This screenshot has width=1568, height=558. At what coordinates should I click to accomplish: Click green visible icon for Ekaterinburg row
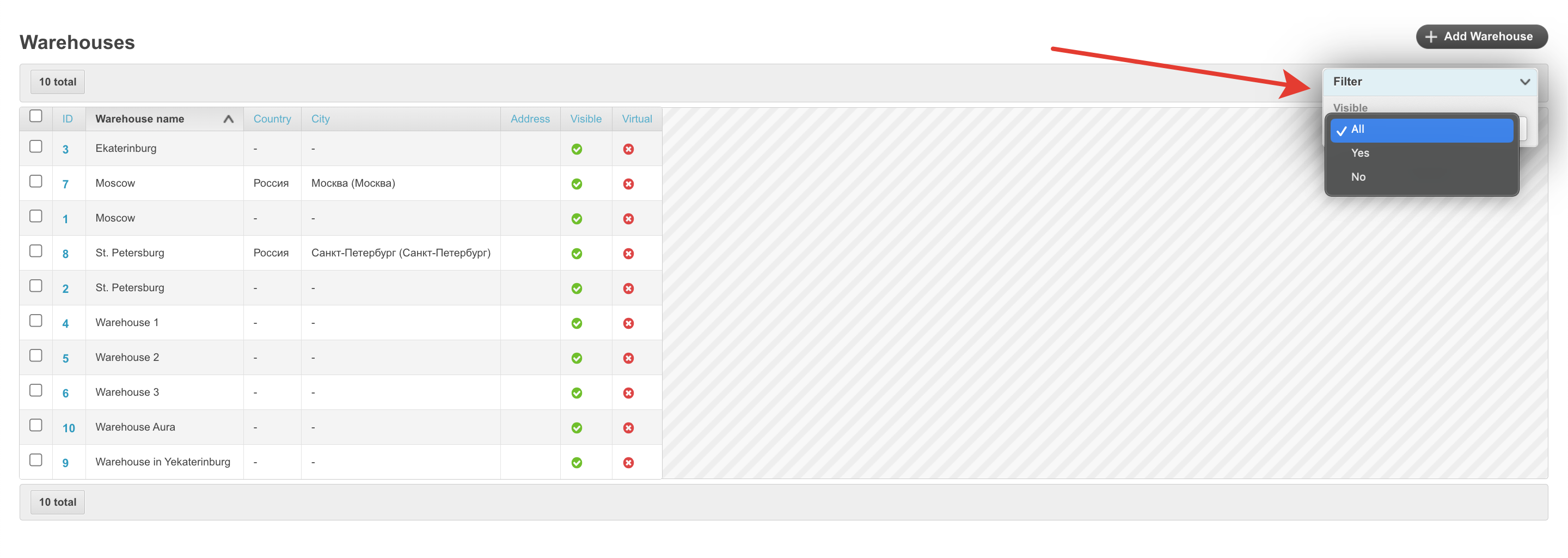coord(577,149)
